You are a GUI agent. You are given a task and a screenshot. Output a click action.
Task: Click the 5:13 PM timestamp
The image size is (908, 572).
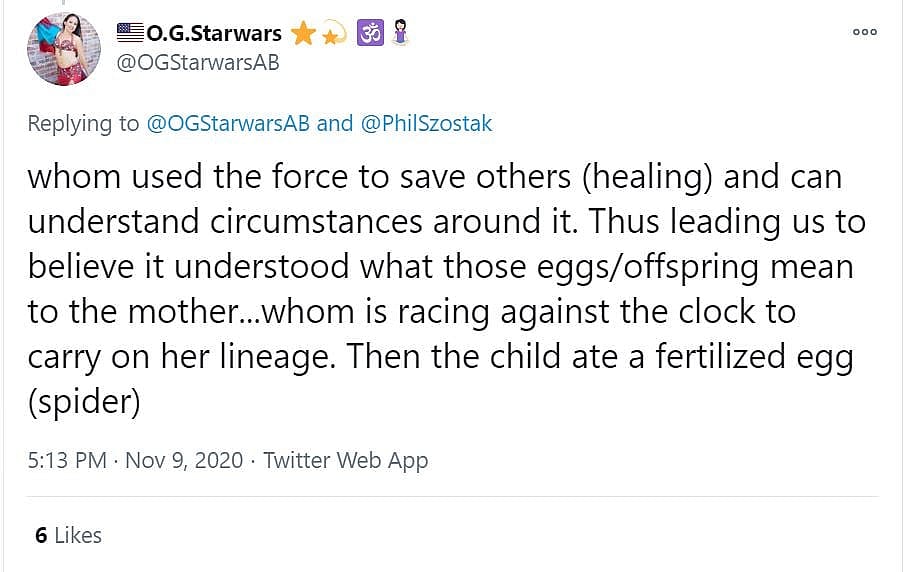(x=67, y=460)
